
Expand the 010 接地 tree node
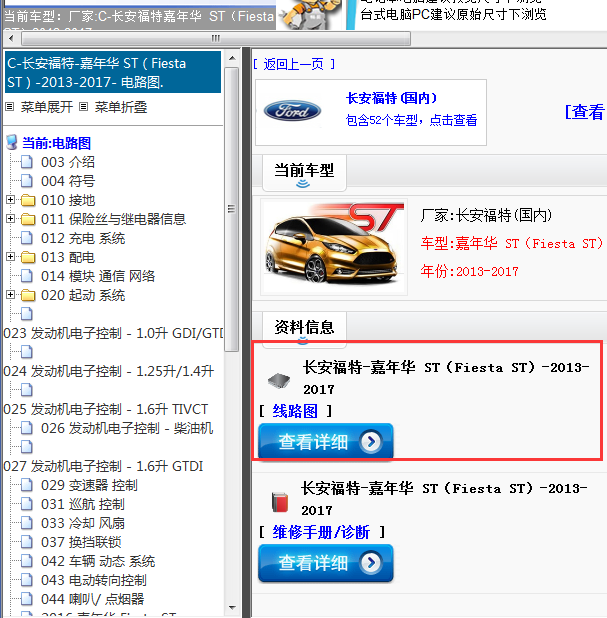[11, 200]
